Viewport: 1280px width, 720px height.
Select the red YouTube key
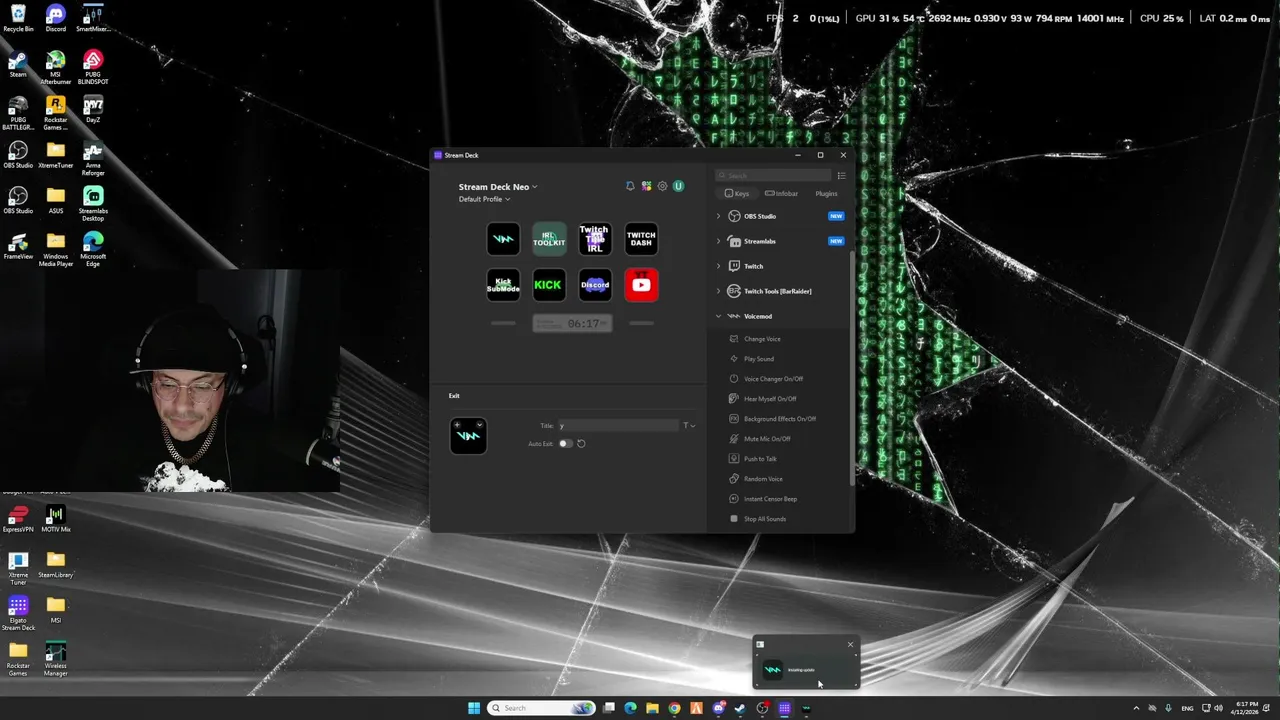[641, 285]
